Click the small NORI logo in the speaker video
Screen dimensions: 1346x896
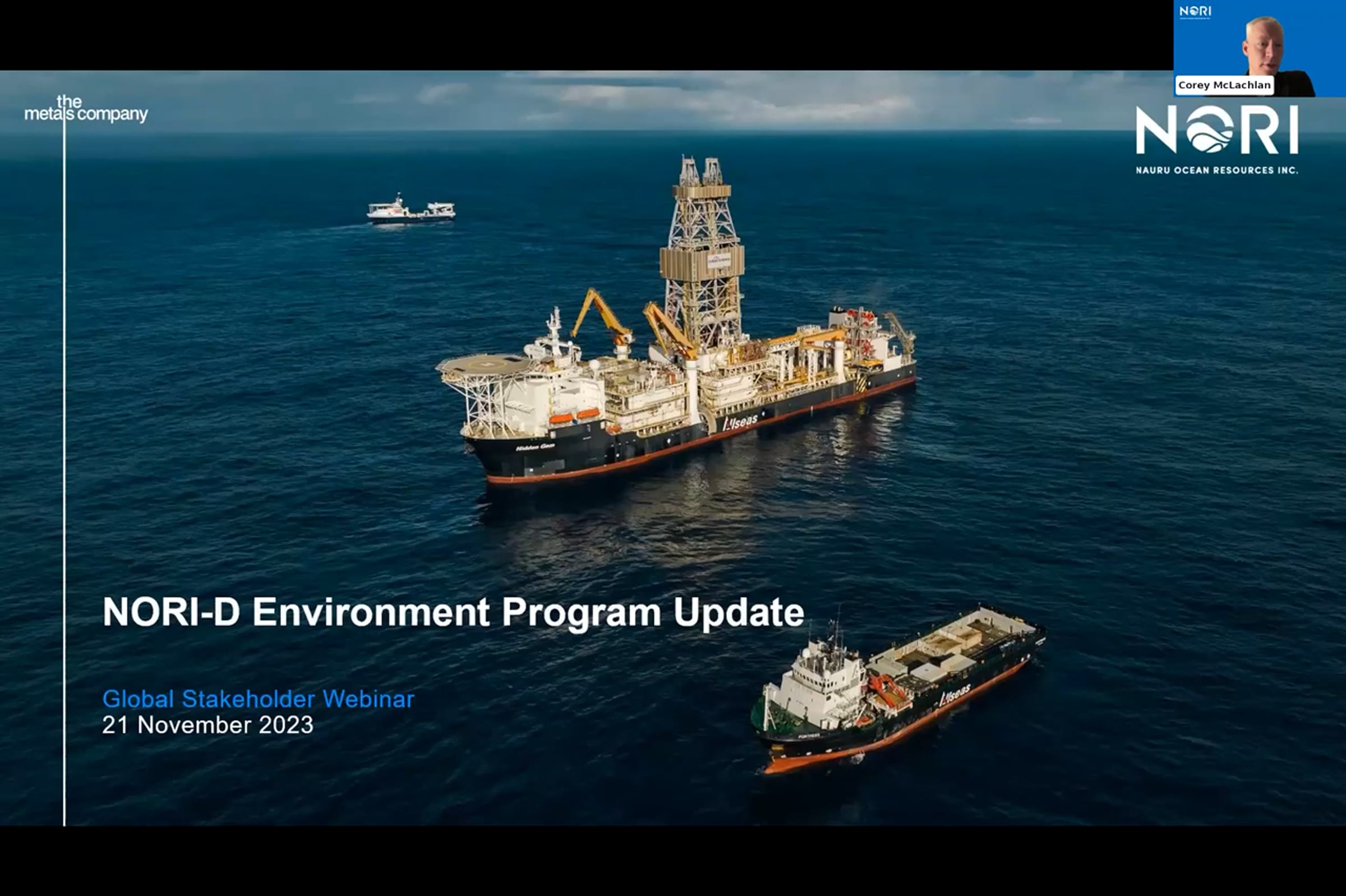click(x=1195, y=11)
